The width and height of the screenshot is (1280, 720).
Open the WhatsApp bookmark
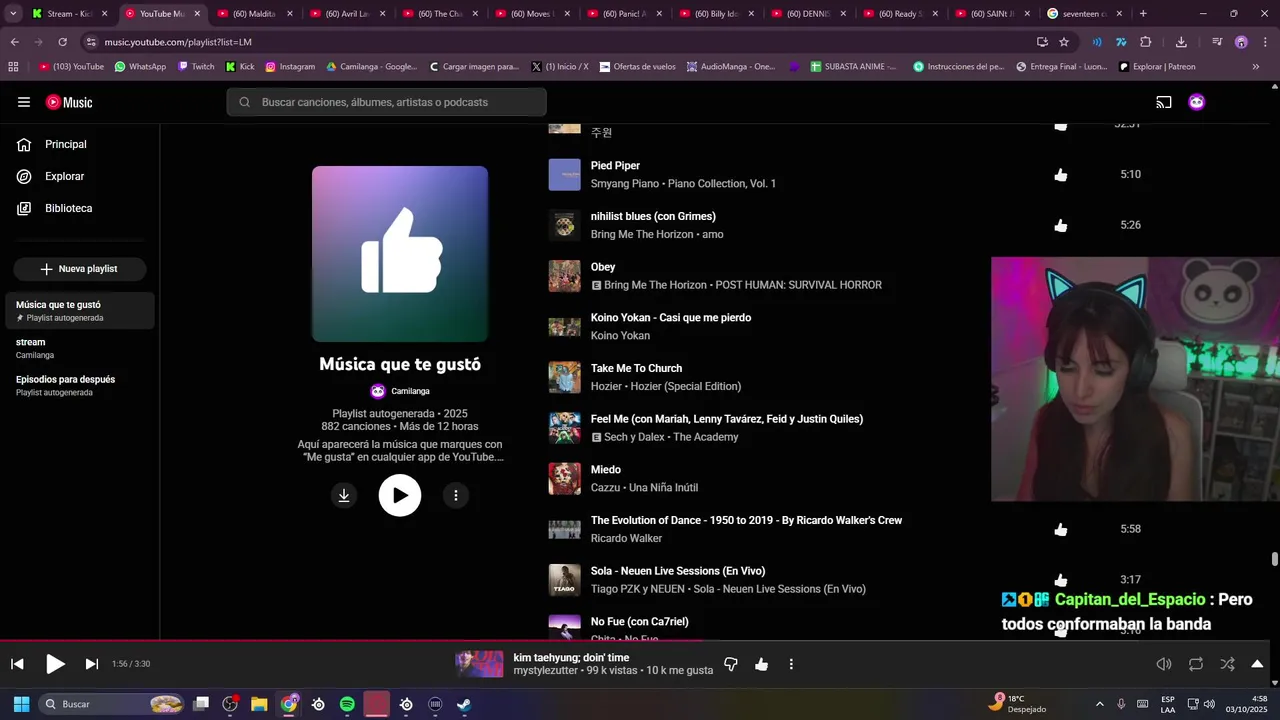pyautogui.click(x=140, y=67)
